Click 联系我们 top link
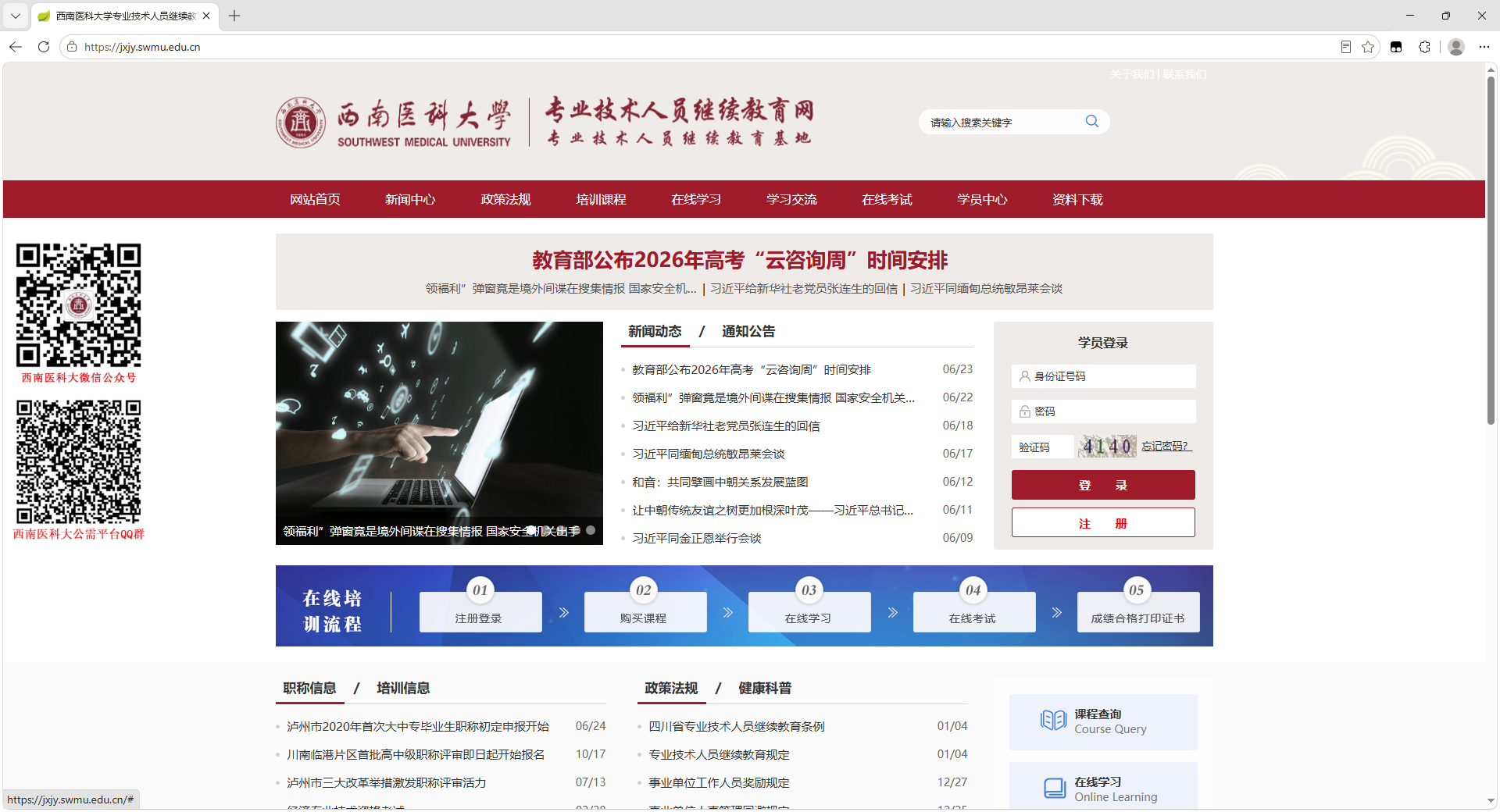 pyautogui.click(x=1184, y=74)
